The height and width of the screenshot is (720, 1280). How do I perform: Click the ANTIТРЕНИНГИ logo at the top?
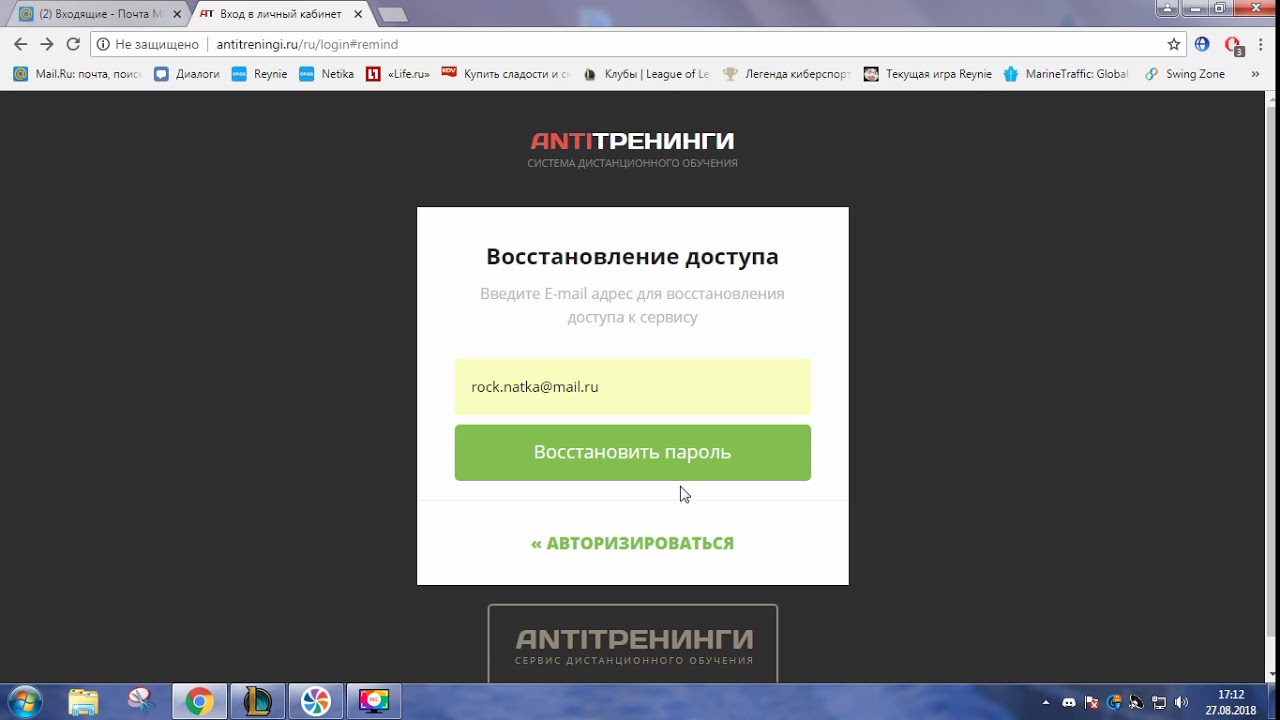tap(632, 148)
